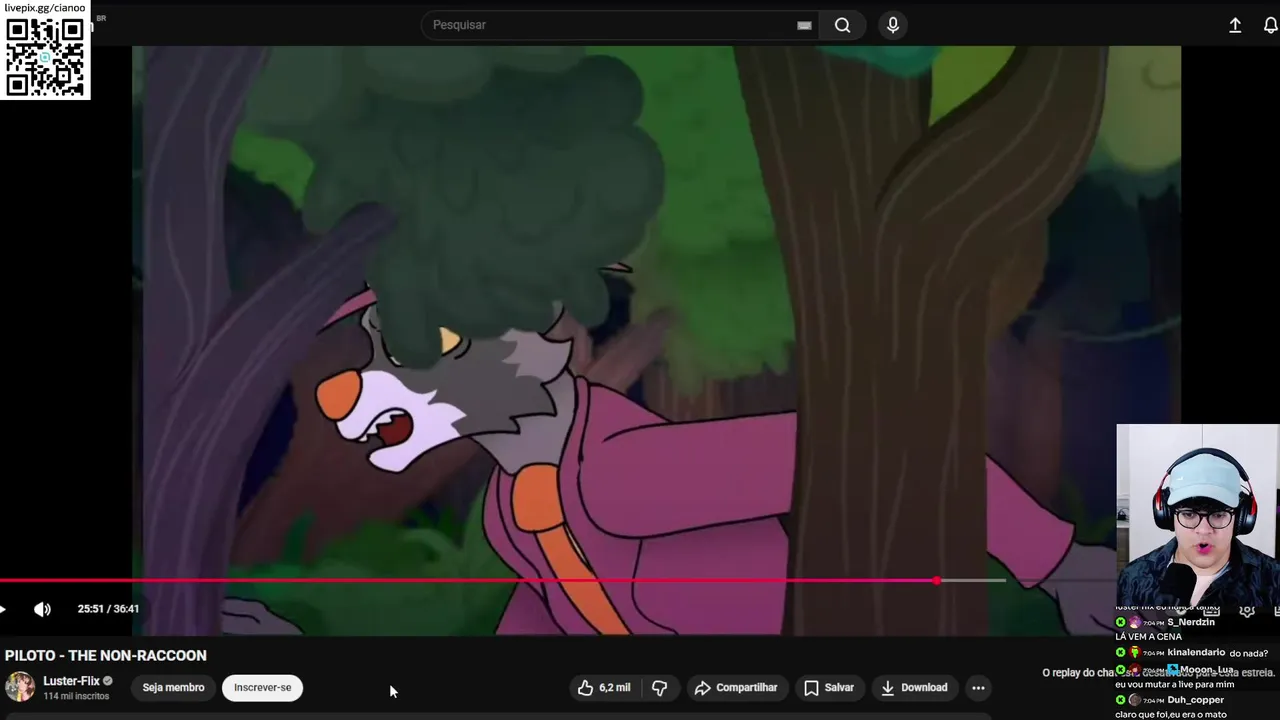Click the avatar next to Duh_copper
The image size is (1280, 720).
point(1134,700)
